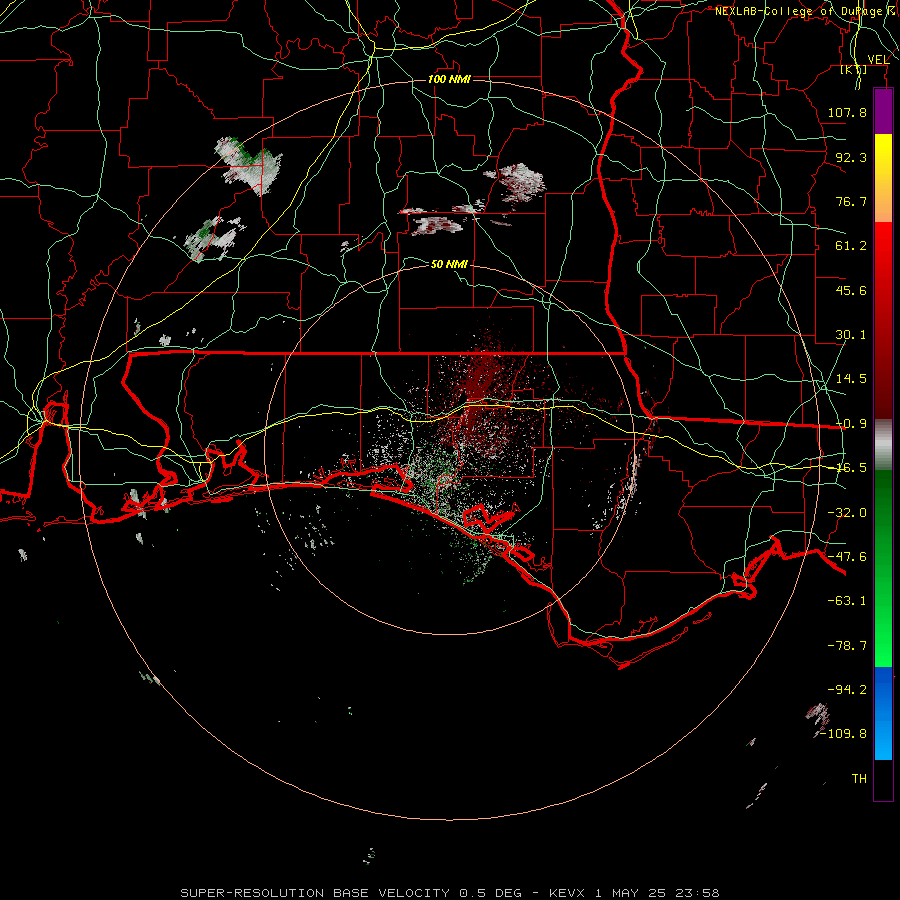900x900 pixels.
Task: Click the gray segment of the color bar
Action: click(883, 445)
